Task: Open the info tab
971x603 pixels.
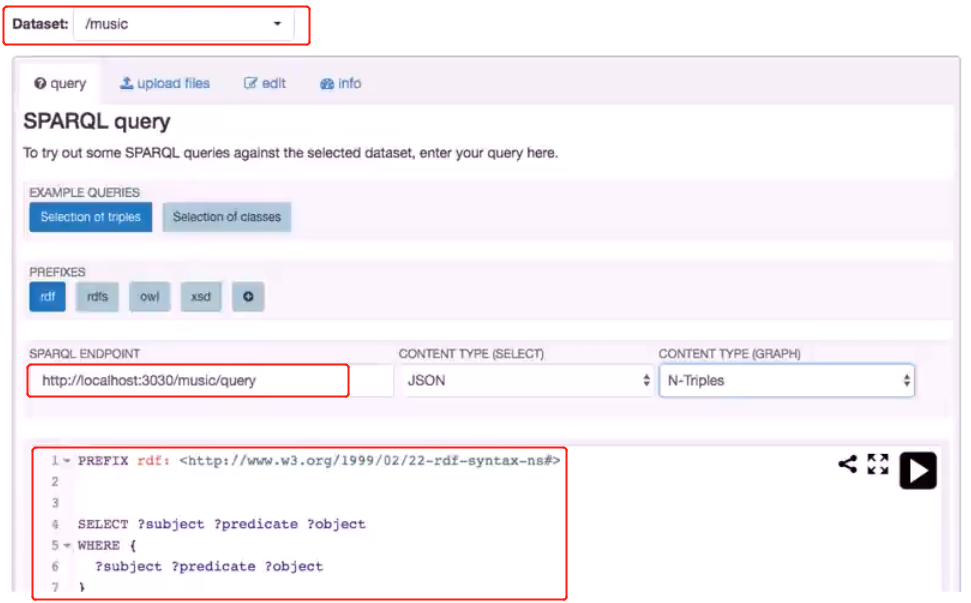Action: [x=341, y=84]
